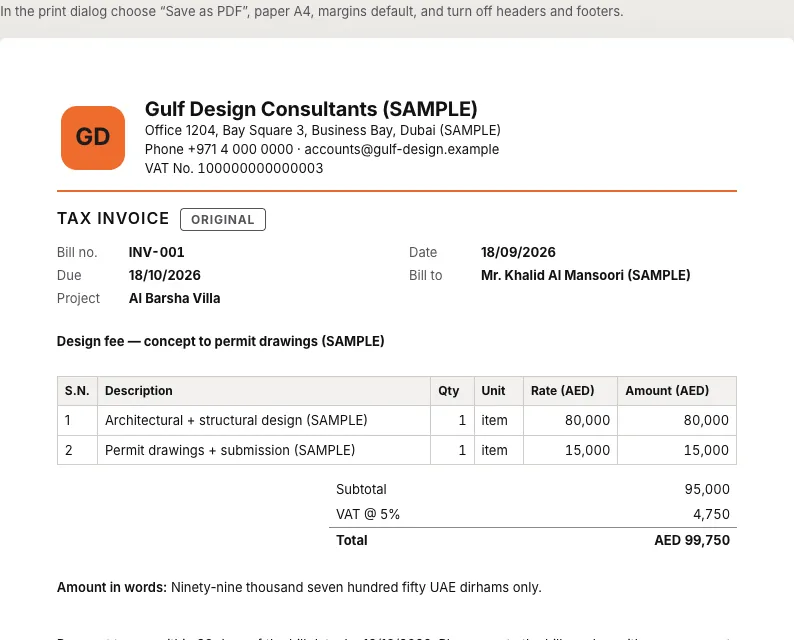Click the 'Rate (AED)' column header
The image size is (794, 640).
[570, 391]
